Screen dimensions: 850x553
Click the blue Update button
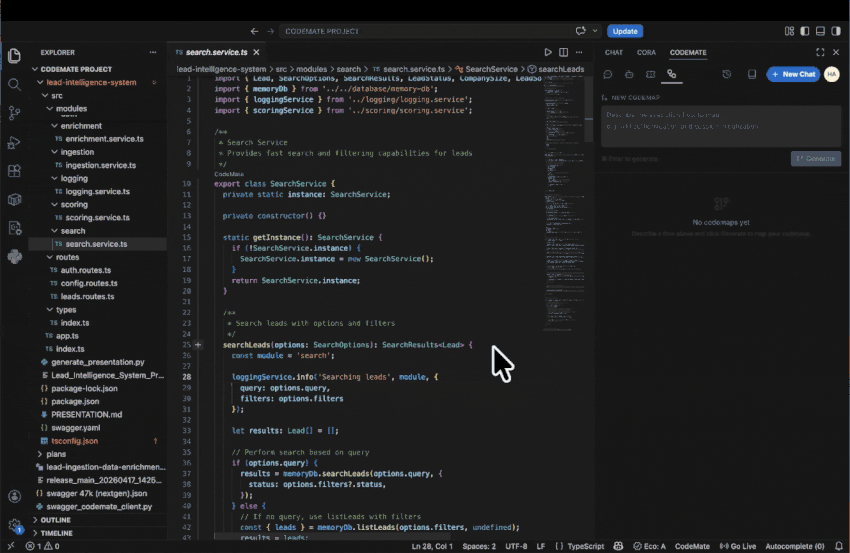pyautogui.click(x=625, y=31)
